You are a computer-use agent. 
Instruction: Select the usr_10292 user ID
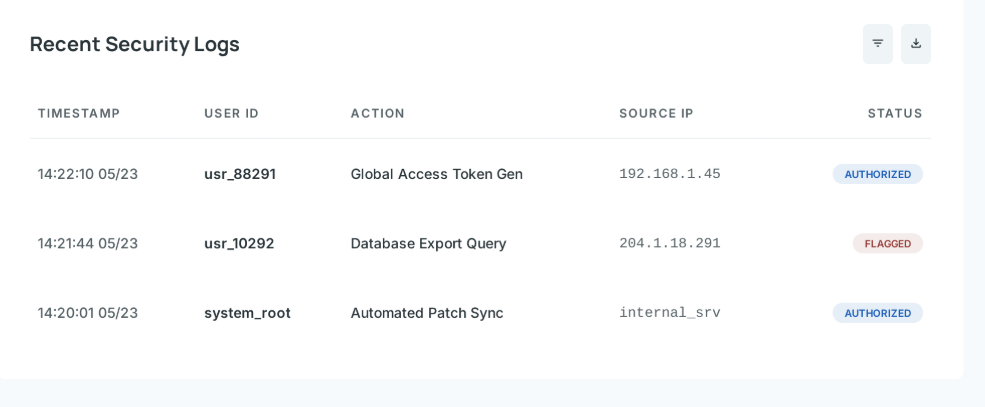click(x=239, y=243)
